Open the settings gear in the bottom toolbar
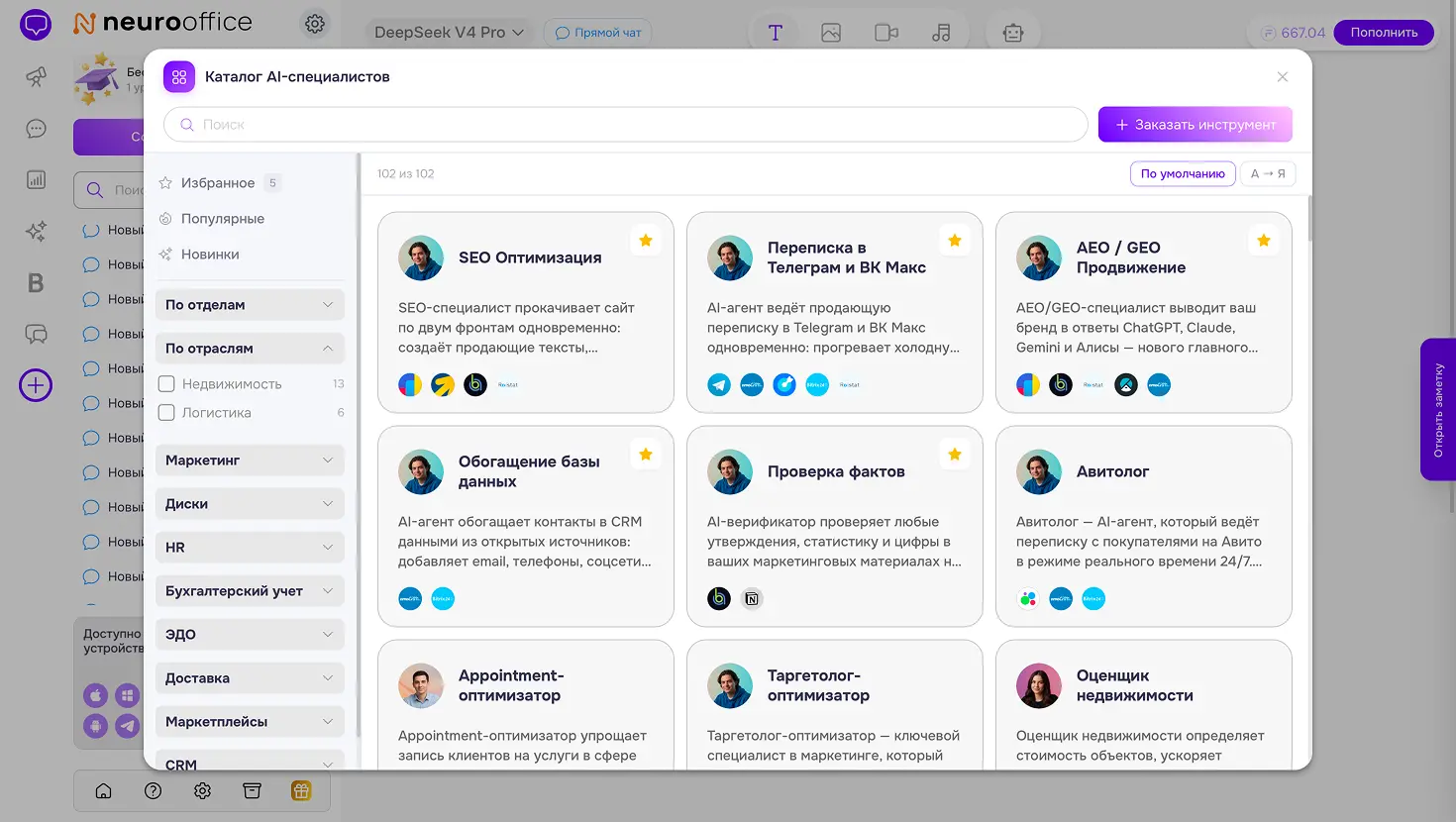1456x822 pixels. point(202,791)
